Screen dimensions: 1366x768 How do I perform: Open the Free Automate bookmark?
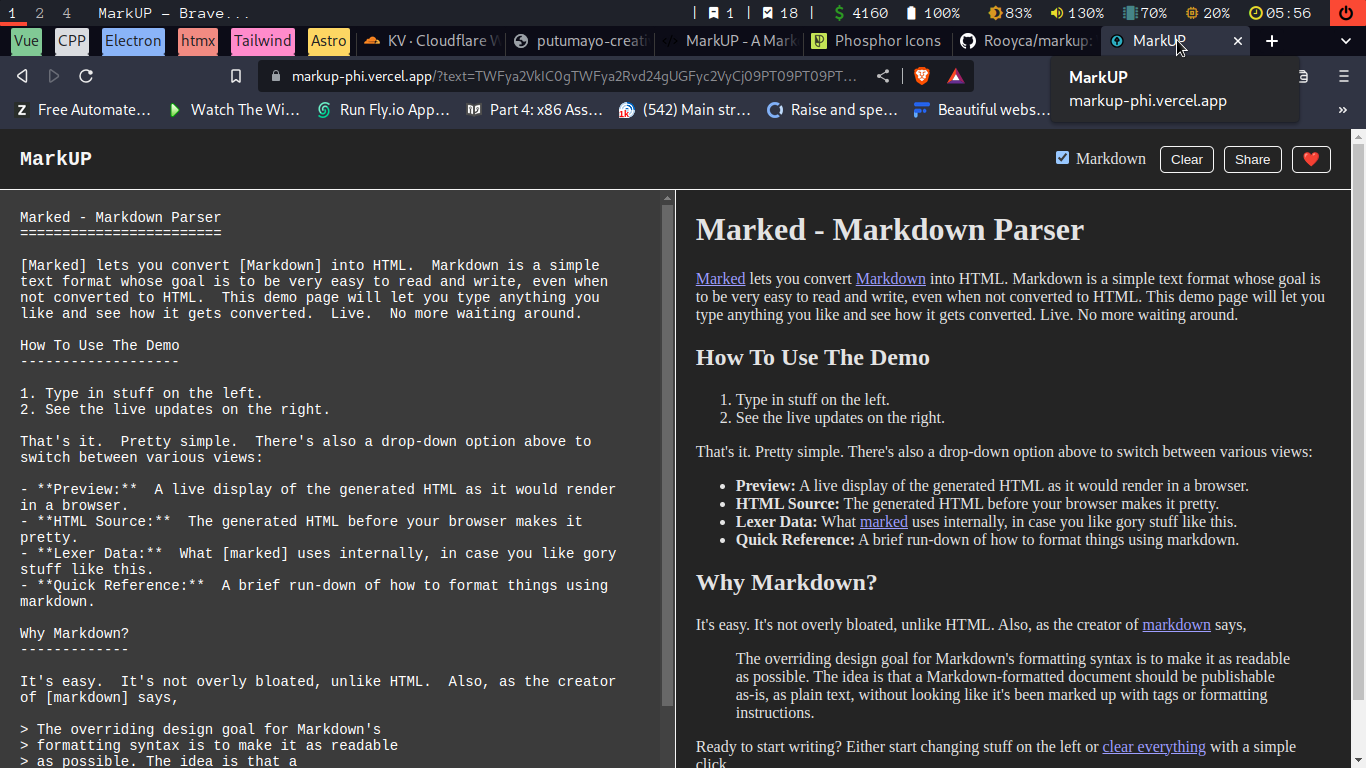click(83, 110)
